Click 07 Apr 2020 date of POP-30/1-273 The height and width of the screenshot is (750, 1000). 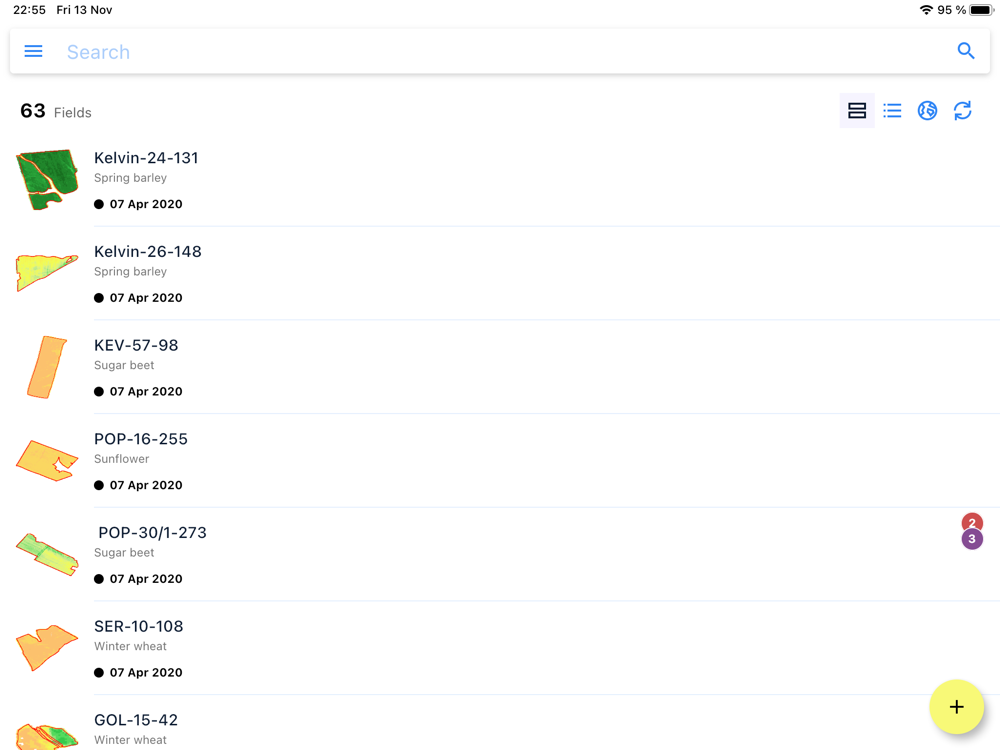pyautogui.click(x=146, y=579)
